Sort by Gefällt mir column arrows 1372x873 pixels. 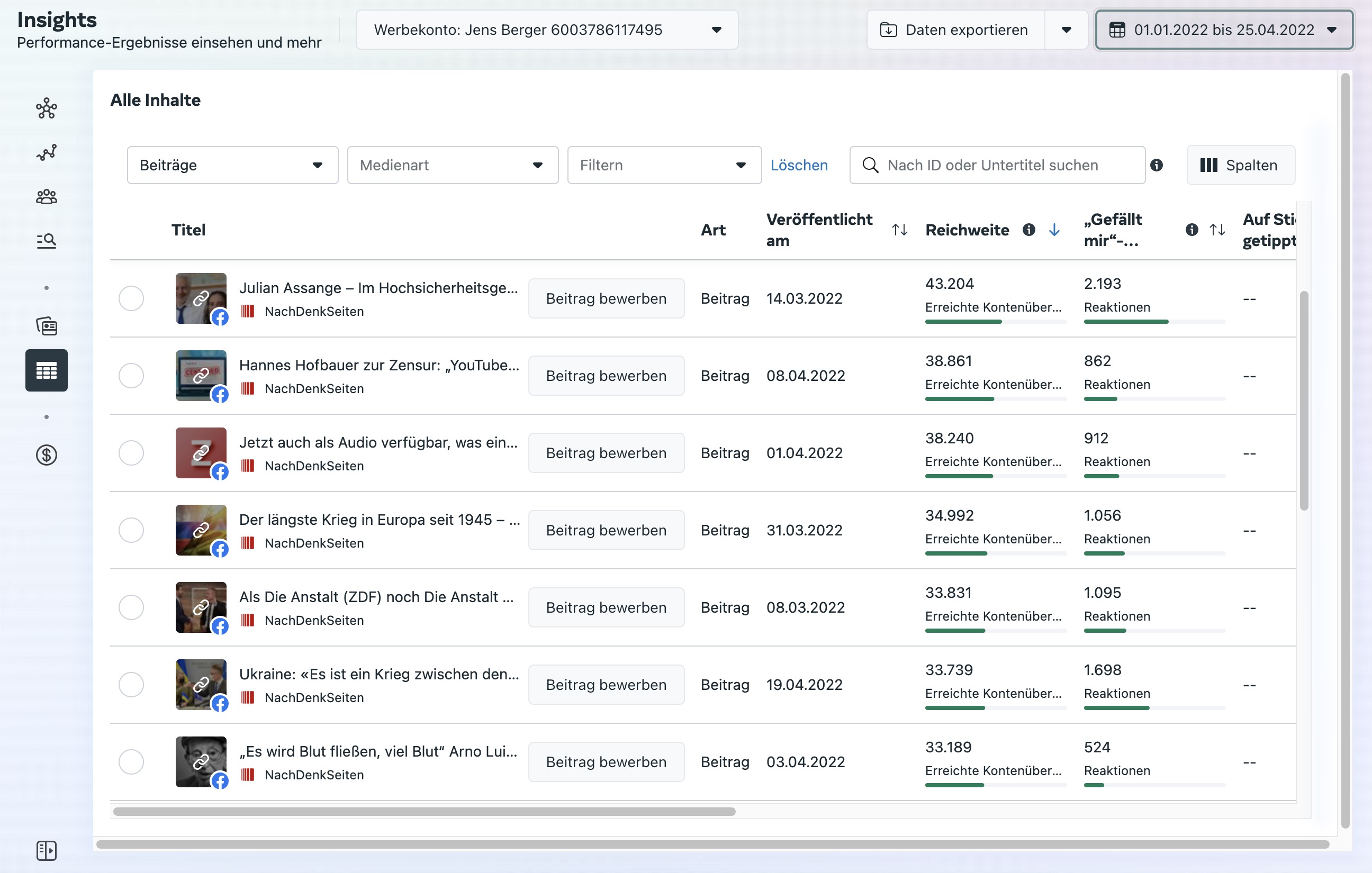coord(1217,230)
